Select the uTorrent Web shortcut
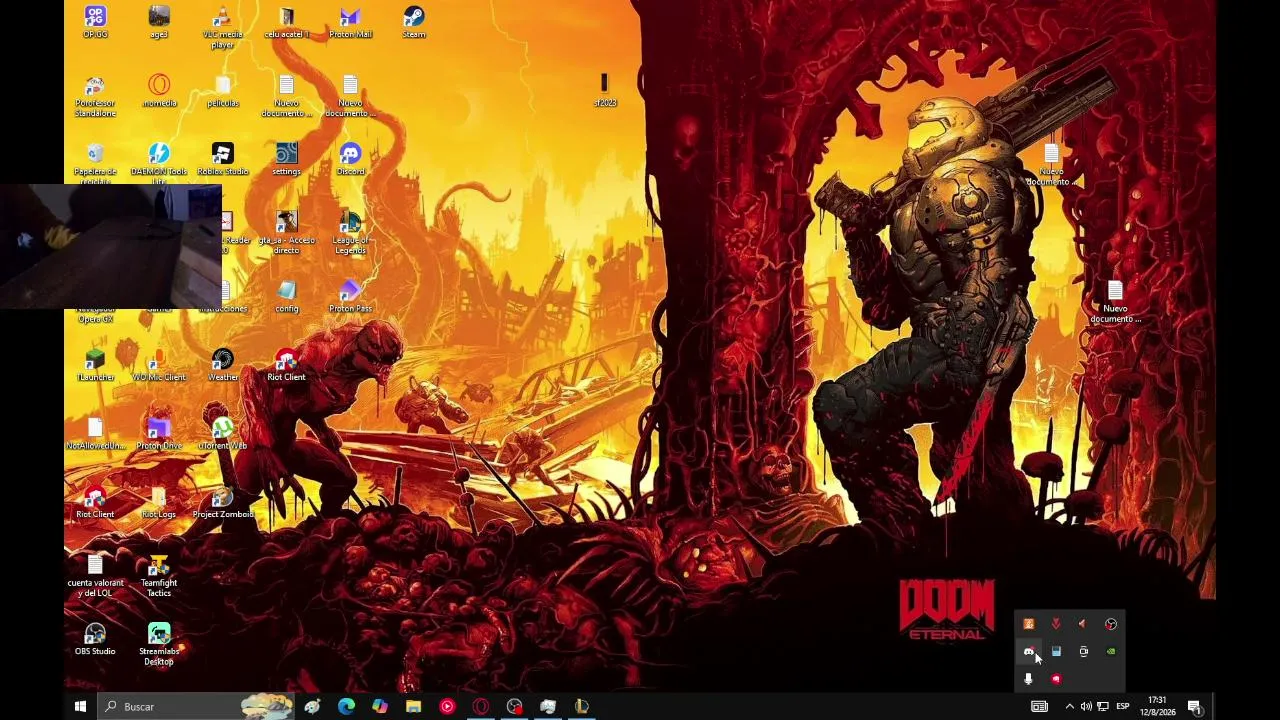 pos(223,433)
